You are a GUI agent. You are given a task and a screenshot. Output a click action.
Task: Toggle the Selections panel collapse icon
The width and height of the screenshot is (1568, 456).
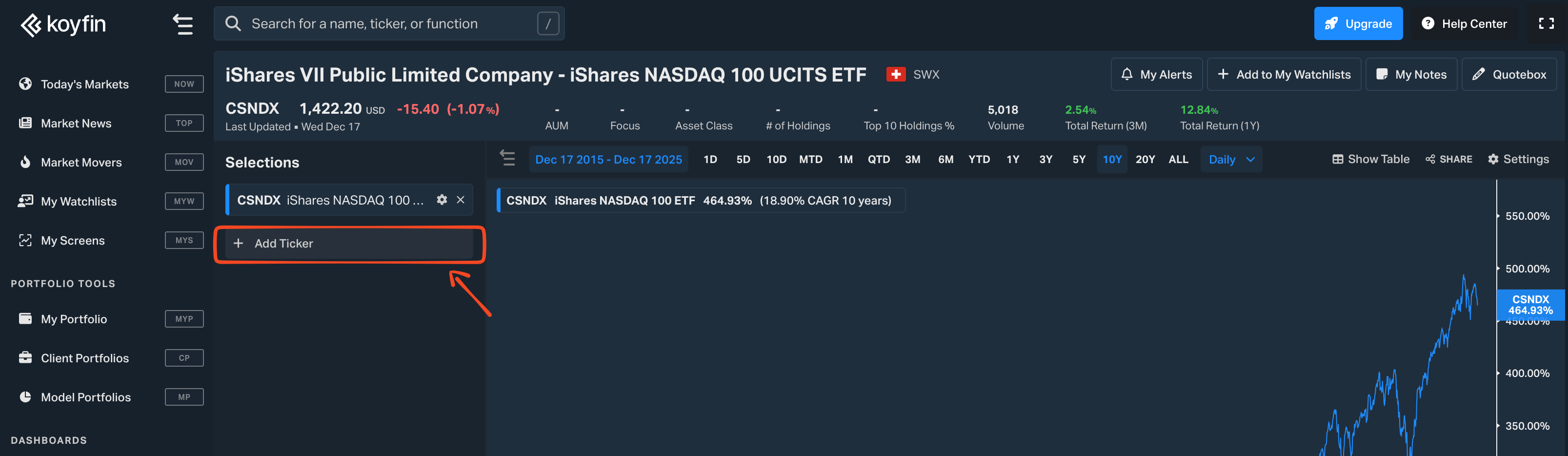click(507, 158)
